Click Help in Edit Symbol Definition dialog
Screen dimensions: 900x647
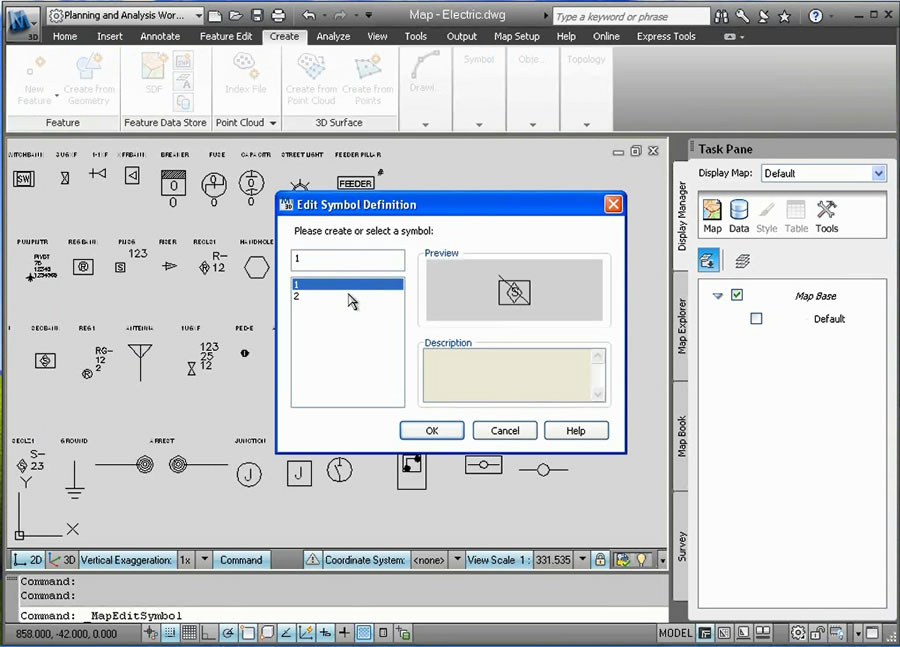[576, 431]
